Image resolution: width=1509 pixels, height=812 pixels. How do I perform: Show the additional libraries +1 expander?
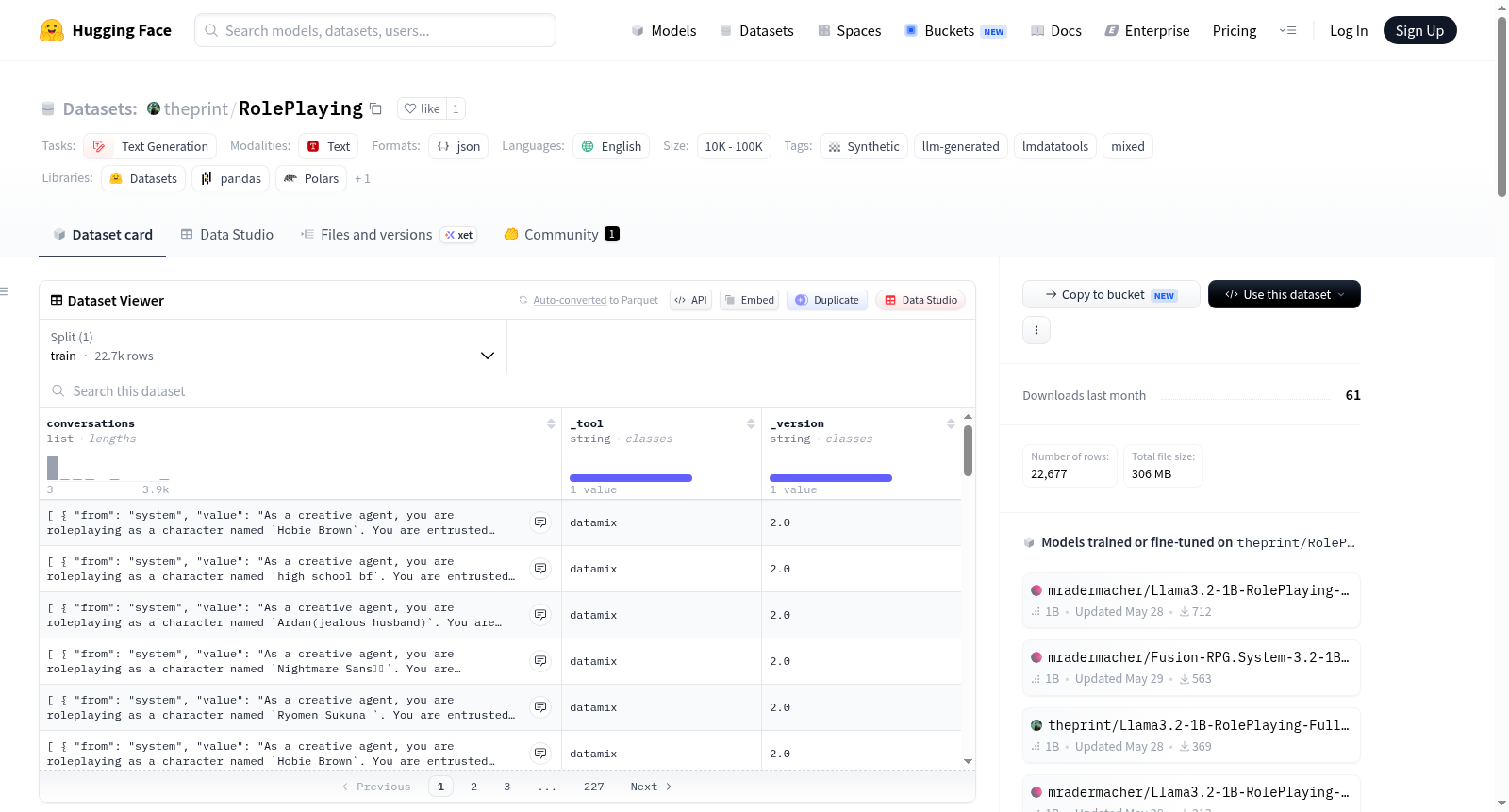point(362,178)
